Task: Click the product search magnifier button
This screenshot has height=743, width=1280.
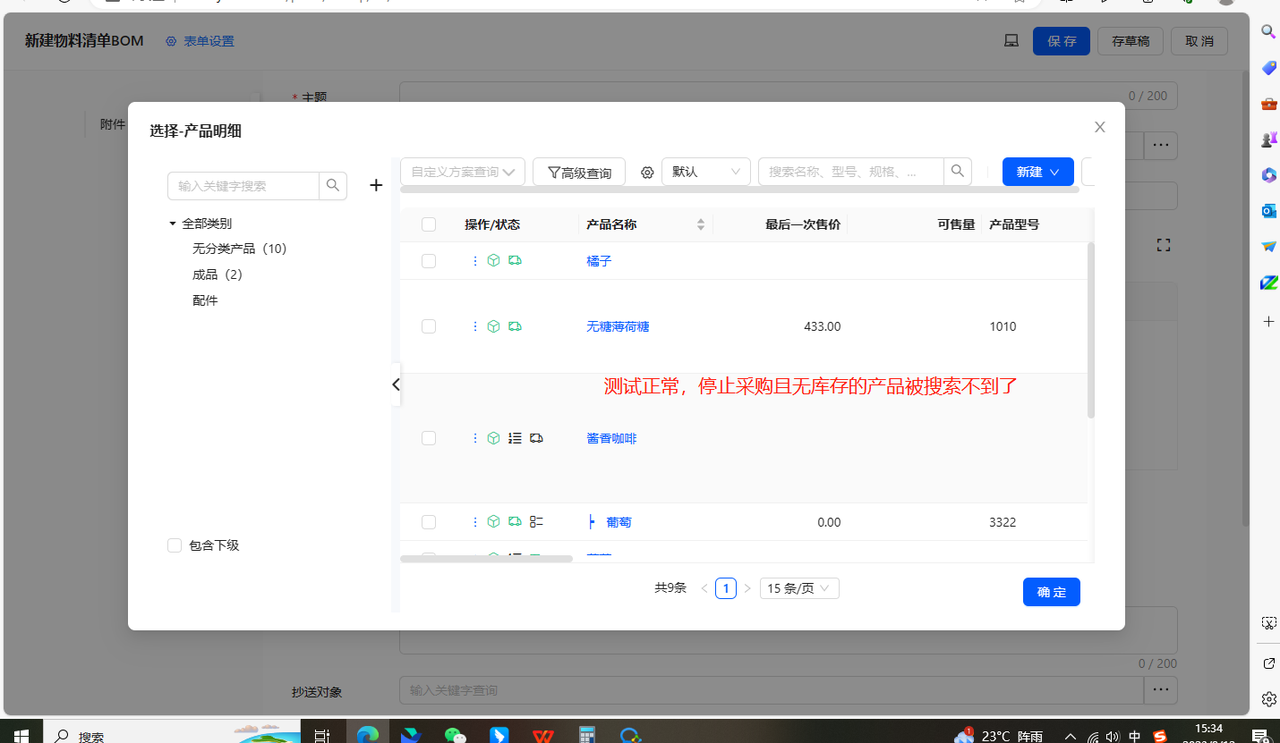Action: click(957, 172)
